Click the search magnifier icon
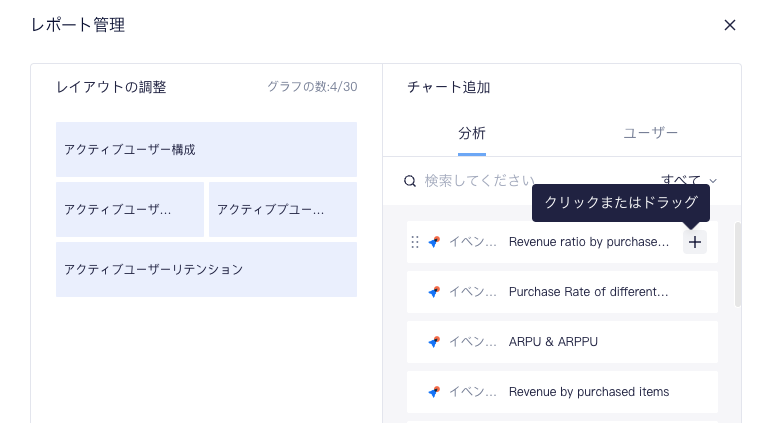This screenshot has width=769, height=423. pos(410,181)
